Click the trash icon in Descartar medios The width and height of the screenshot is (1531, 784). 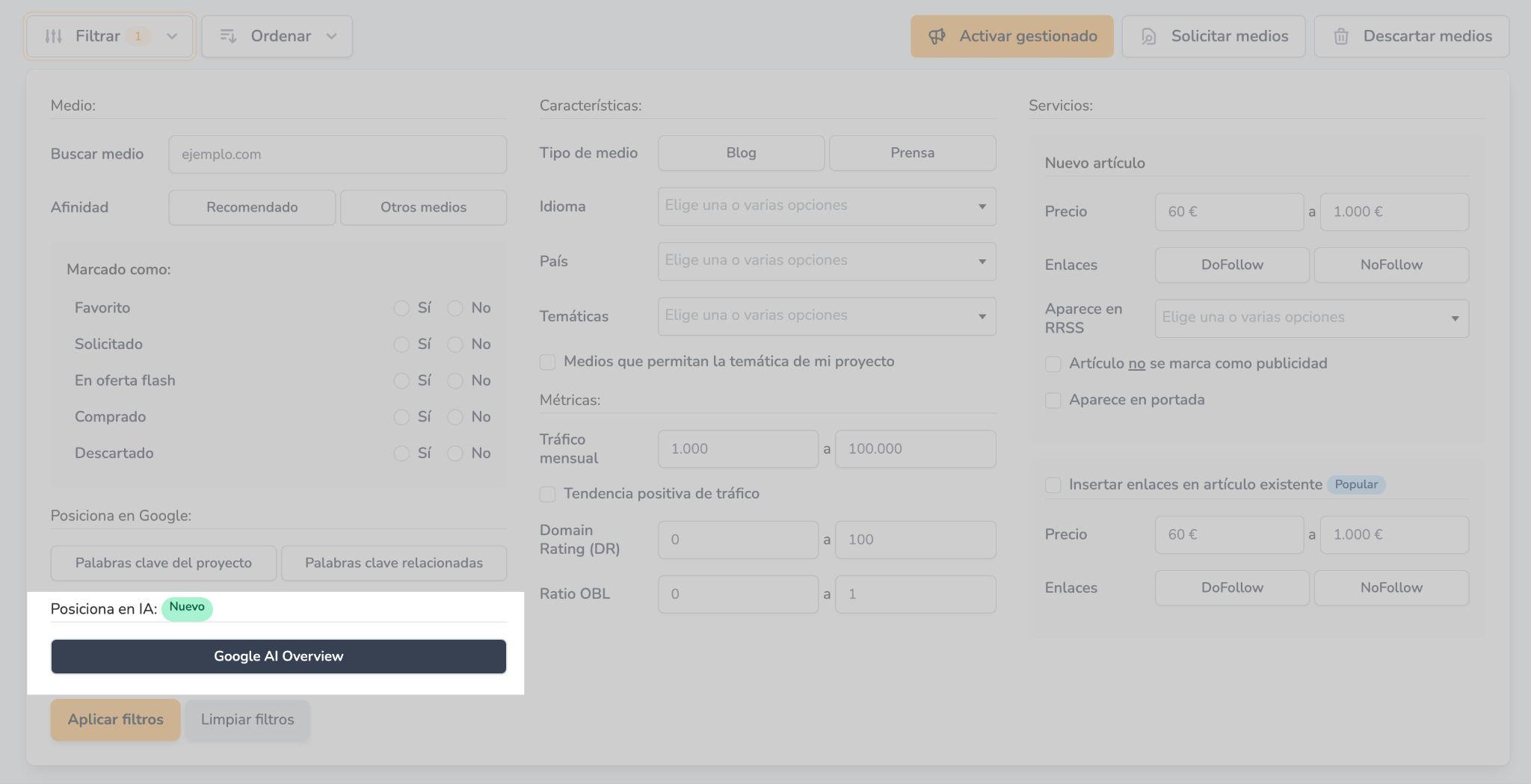point(1341,37)
